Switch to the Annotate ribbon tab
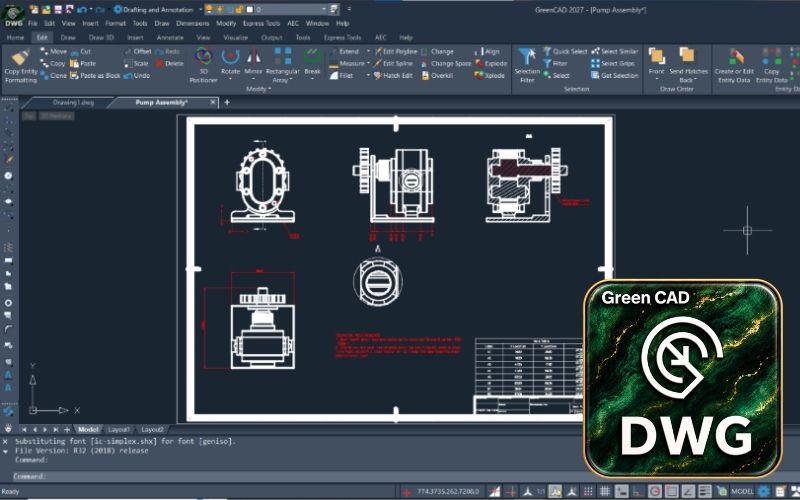800x500 pixels. point(170,37)
